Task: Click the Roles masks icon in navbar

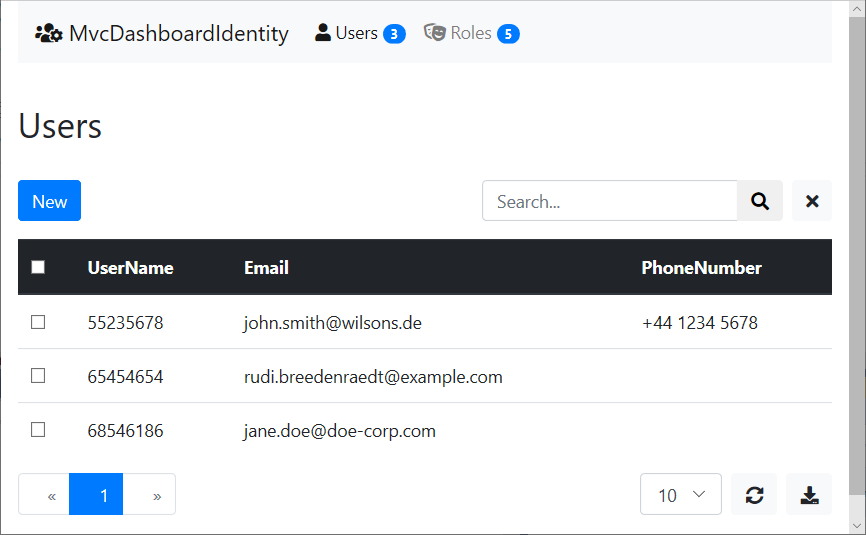Action: pos(435,33)
